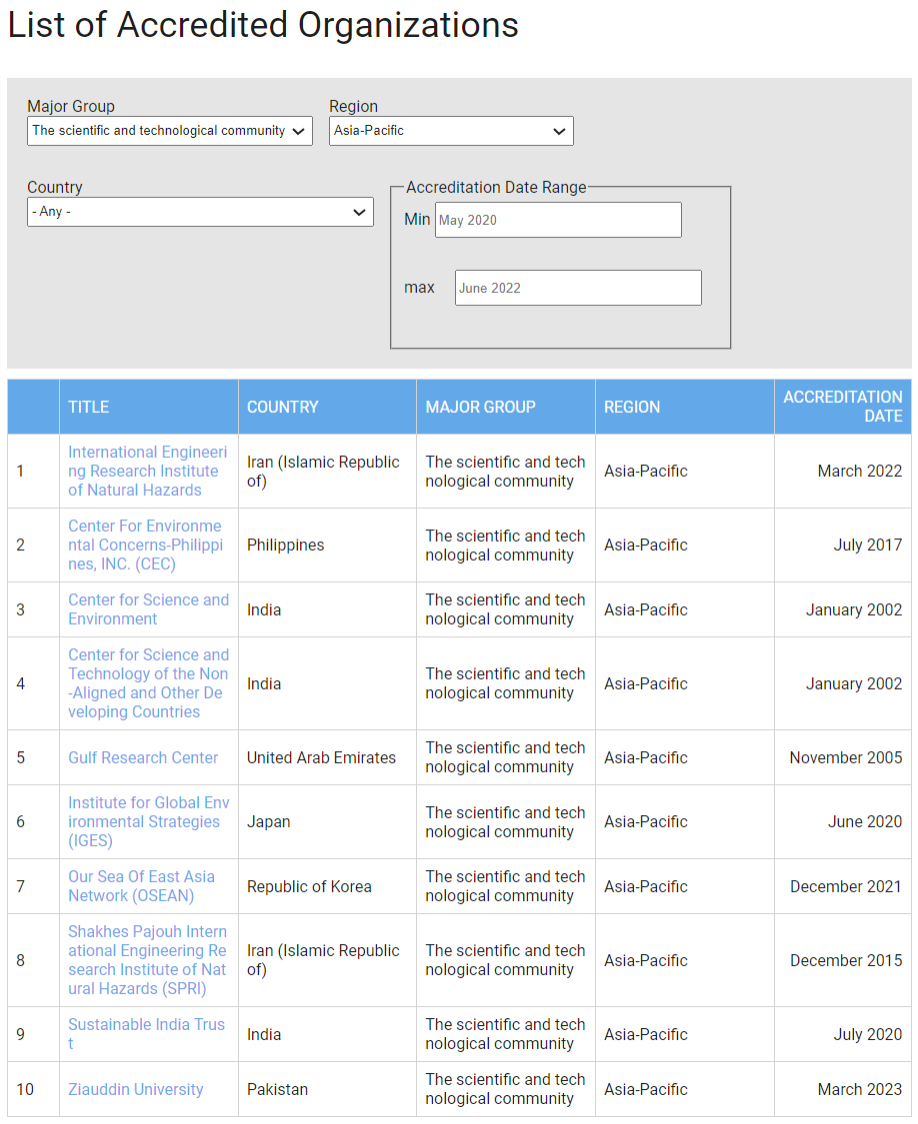Sort by the COUNTRY column header
918x1124 pixels.
coord(282,407)
